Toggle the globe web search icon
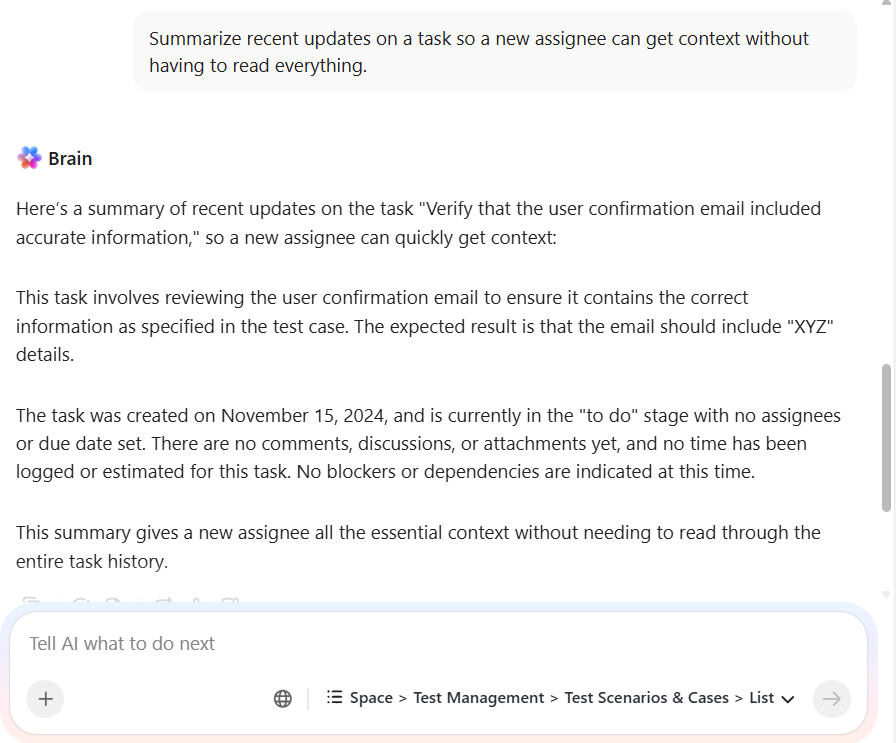The height and width of the screenshot is (743, 896). click(283, 699)
